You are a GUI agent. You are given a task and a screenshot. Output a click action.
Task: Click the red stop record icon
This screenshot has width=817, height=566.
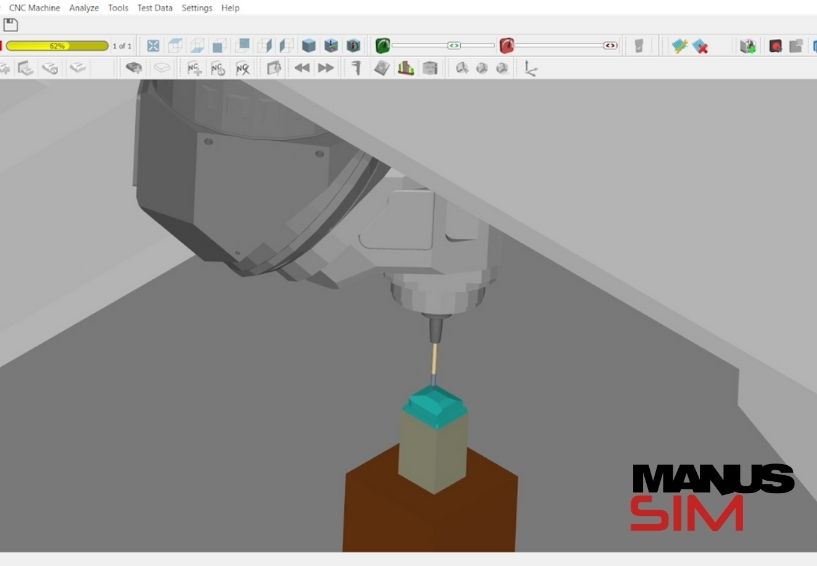point(775,46)
